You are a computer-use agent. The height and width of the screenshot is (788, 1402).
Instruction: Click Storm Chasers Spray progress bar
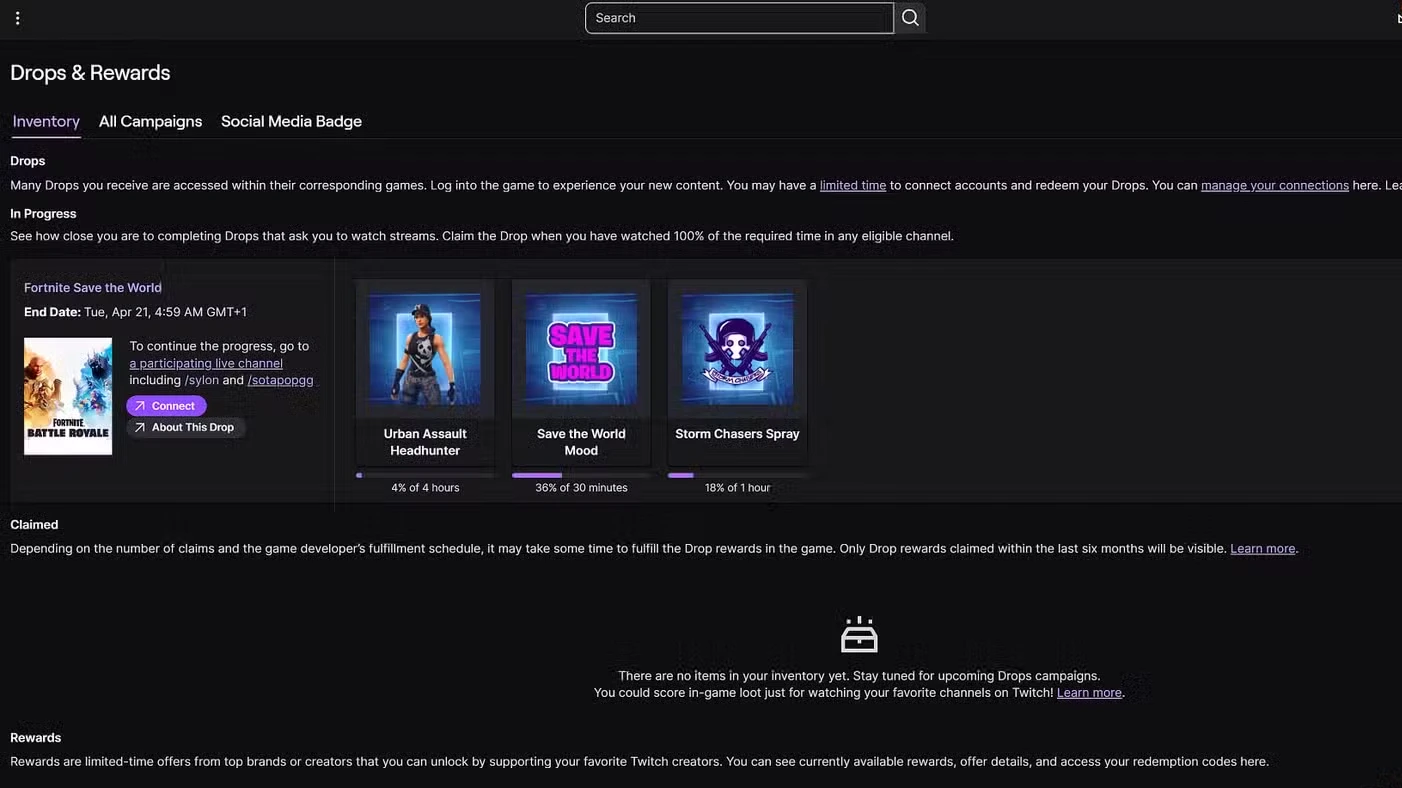[x=737, y=475]
